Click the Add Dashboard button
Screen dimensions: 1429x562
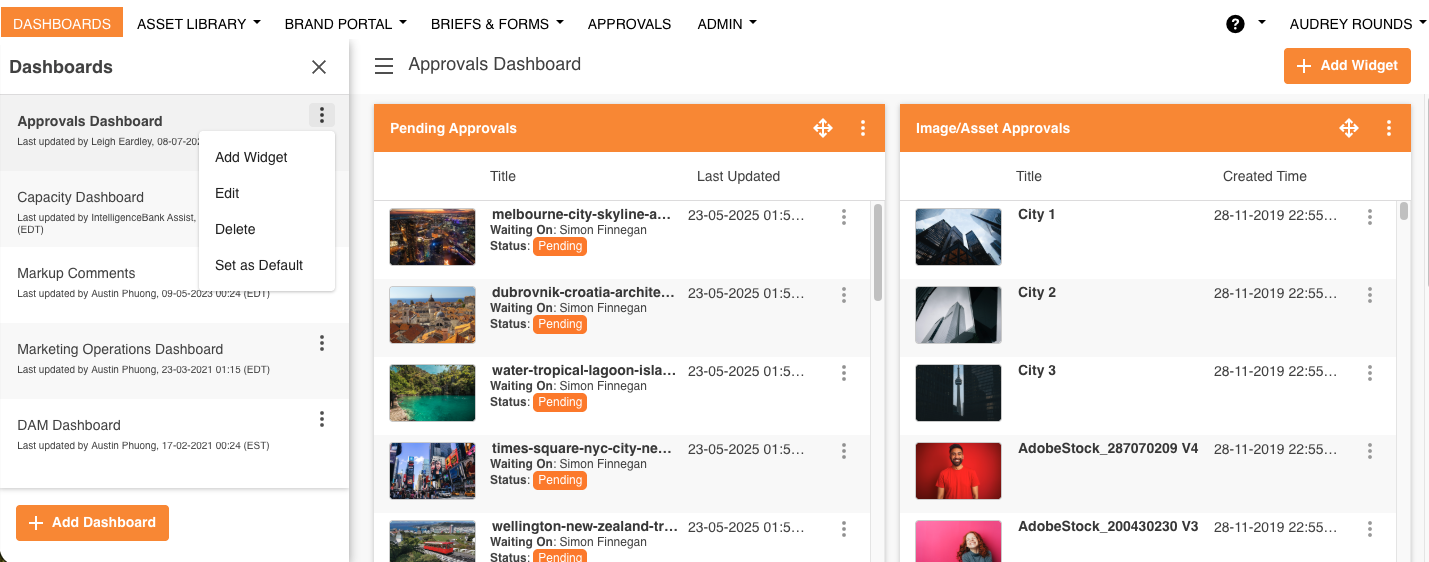92,522
